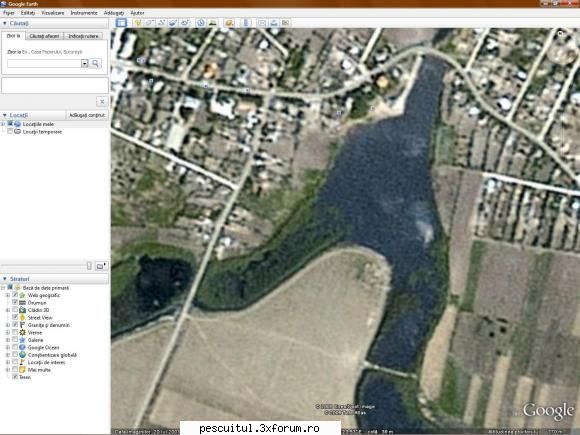This screenshot has height=435, width=580.
Task: Toggle the Locații temporare checkbox
Action: click(x=10, y=131)
